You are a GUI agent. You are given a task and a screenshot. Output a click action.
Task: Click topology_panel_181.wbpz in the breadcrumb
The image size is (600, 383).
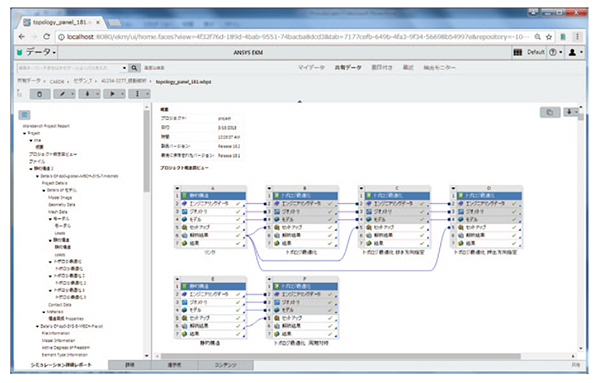184,81
